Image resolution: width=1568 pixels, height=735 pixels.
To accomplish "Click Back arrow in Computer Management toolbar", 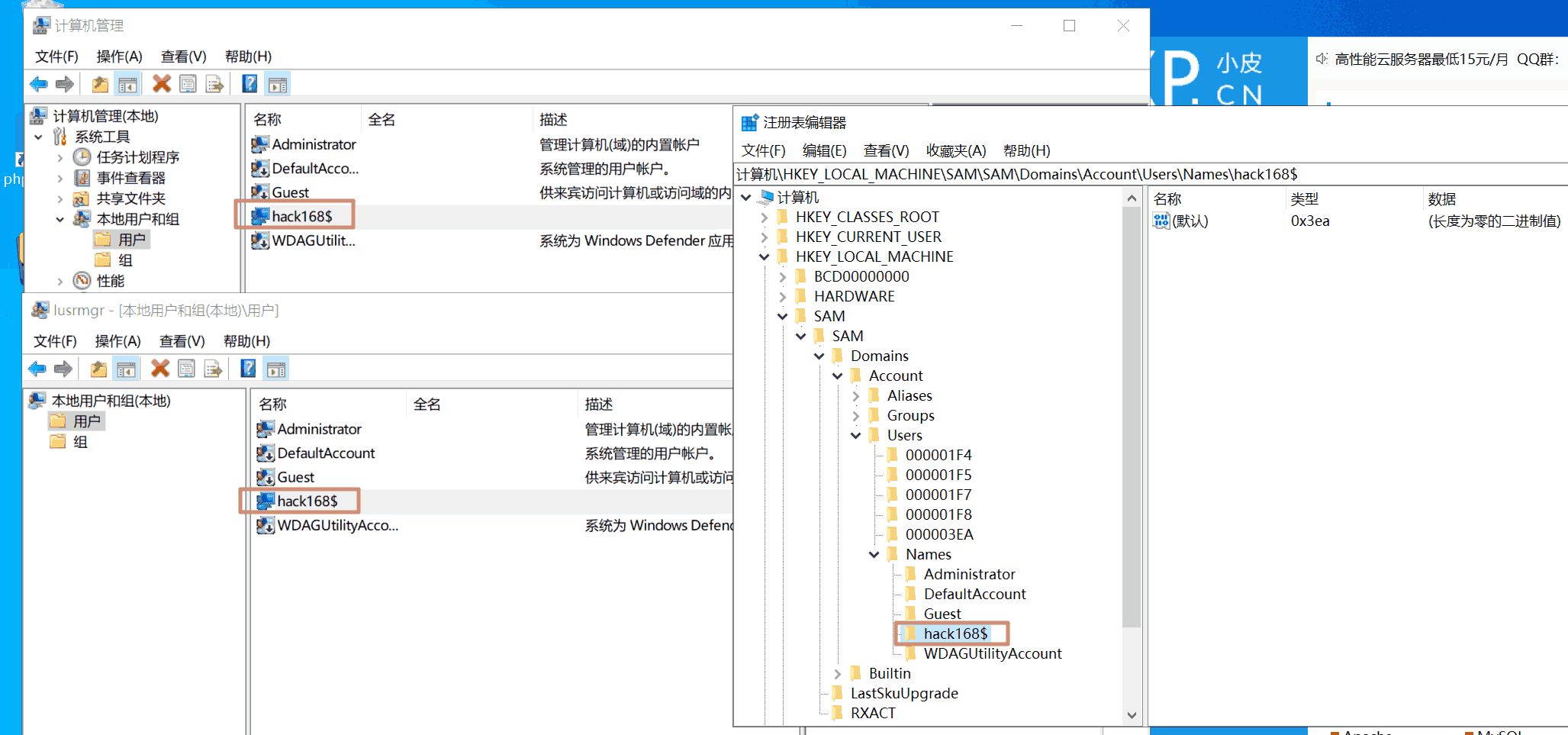I will click(38, 84).
